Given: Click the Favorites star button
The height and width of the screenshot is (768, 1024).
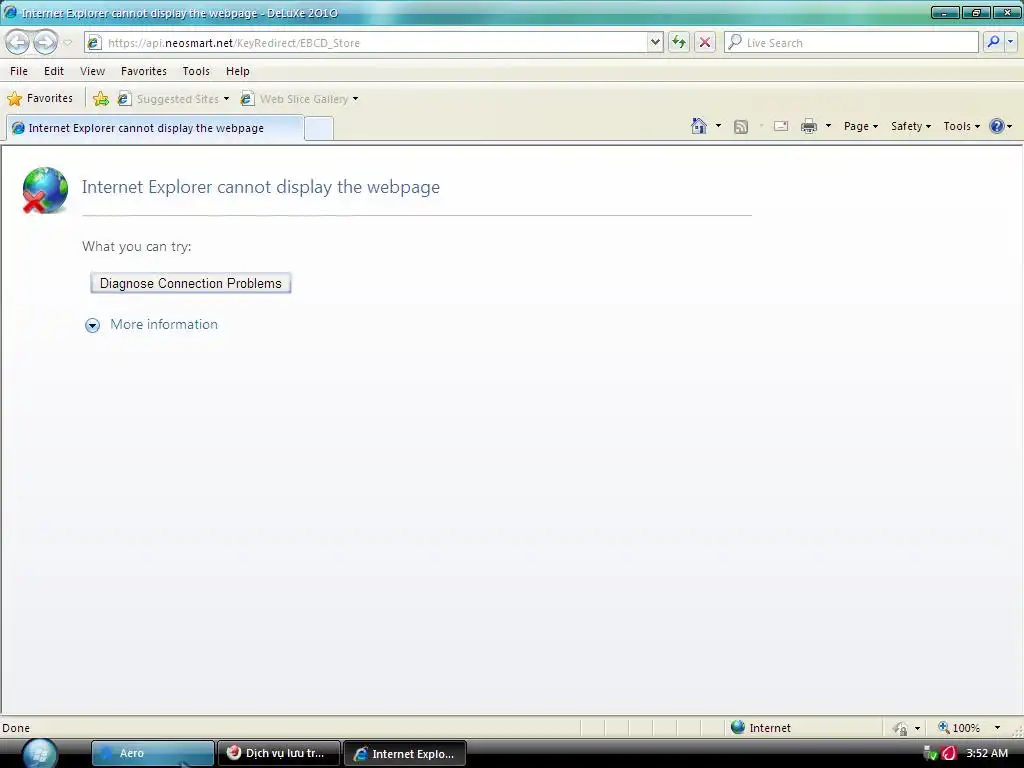Looking at the screenshot, I should coord(40,99).
